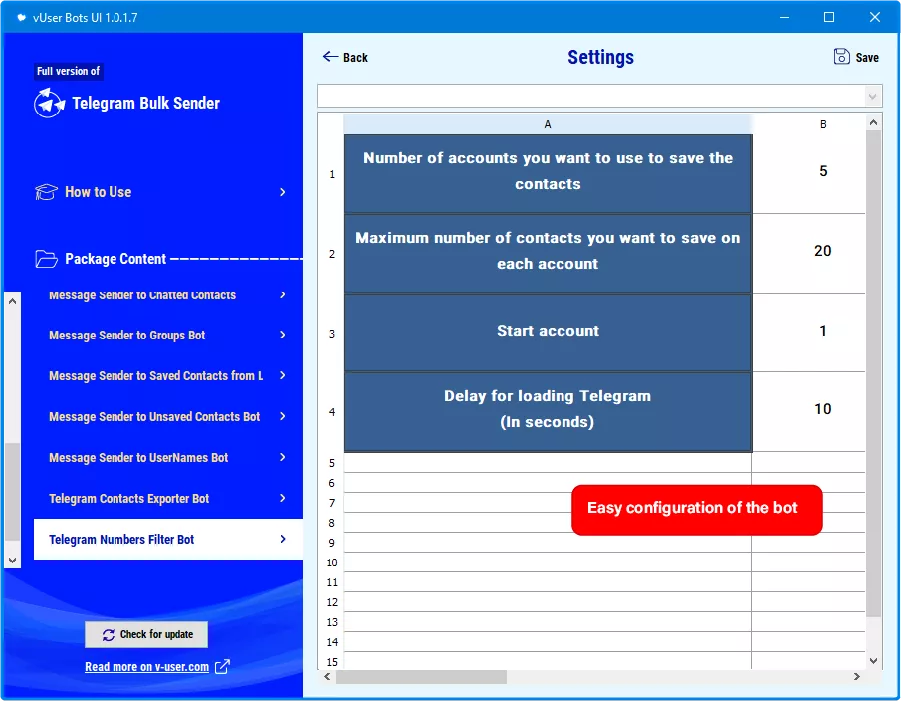Select row 1 header
The image size is (901, 701).
coord(332,174)
